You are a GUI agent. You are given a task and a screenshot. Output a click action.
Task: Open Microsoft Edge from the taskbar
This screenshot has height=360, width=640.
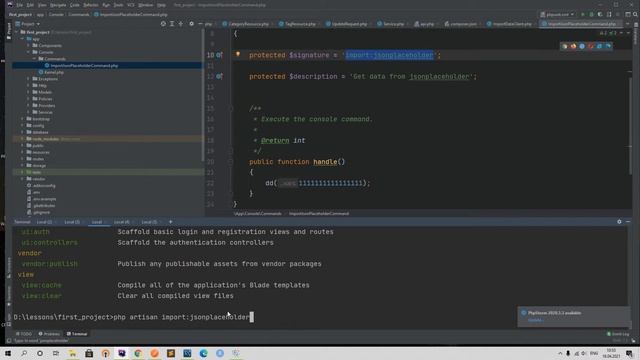coord(204,353)
